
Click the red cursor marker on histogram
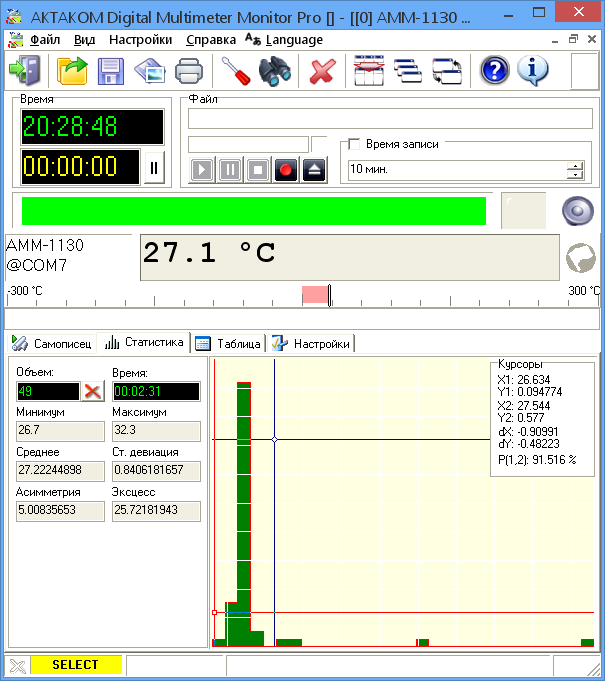point(214,612)
